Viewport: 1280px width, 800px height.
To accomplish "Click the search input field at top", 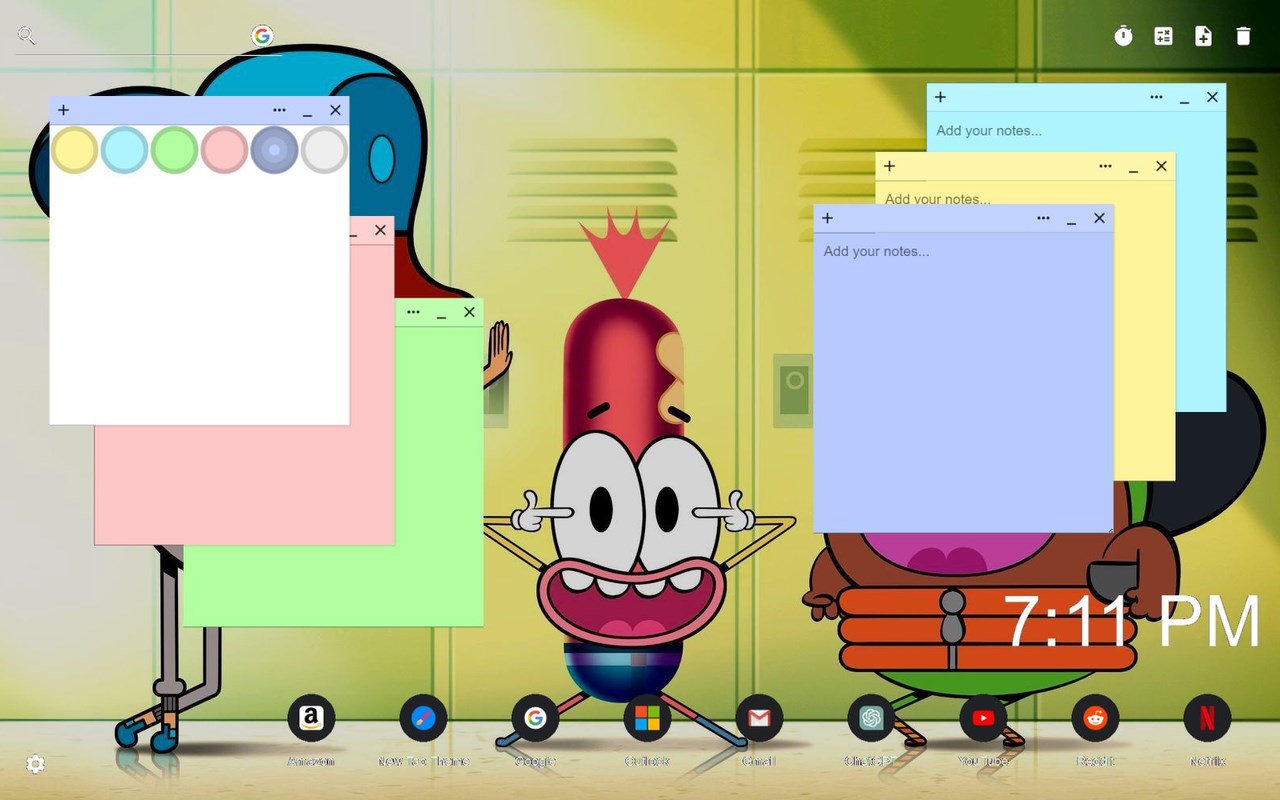I will tap(148, 36).
